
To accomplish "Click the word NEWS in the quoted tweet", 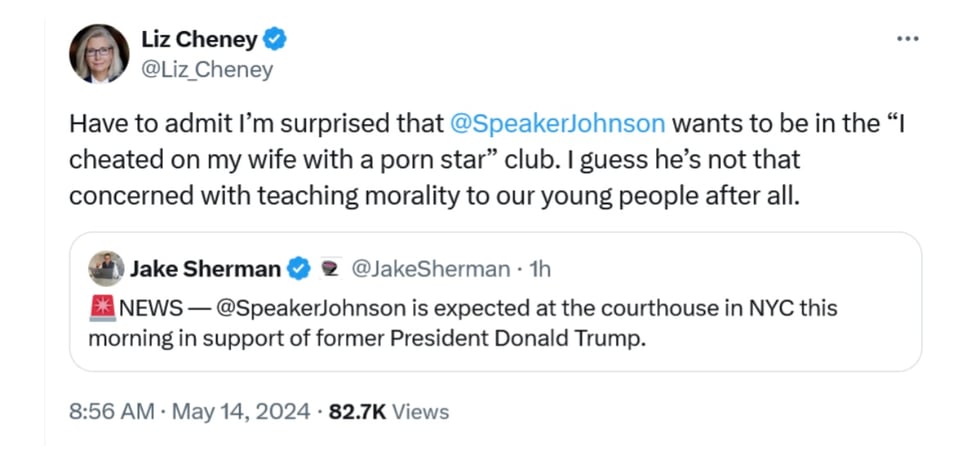I will (150, 308).
